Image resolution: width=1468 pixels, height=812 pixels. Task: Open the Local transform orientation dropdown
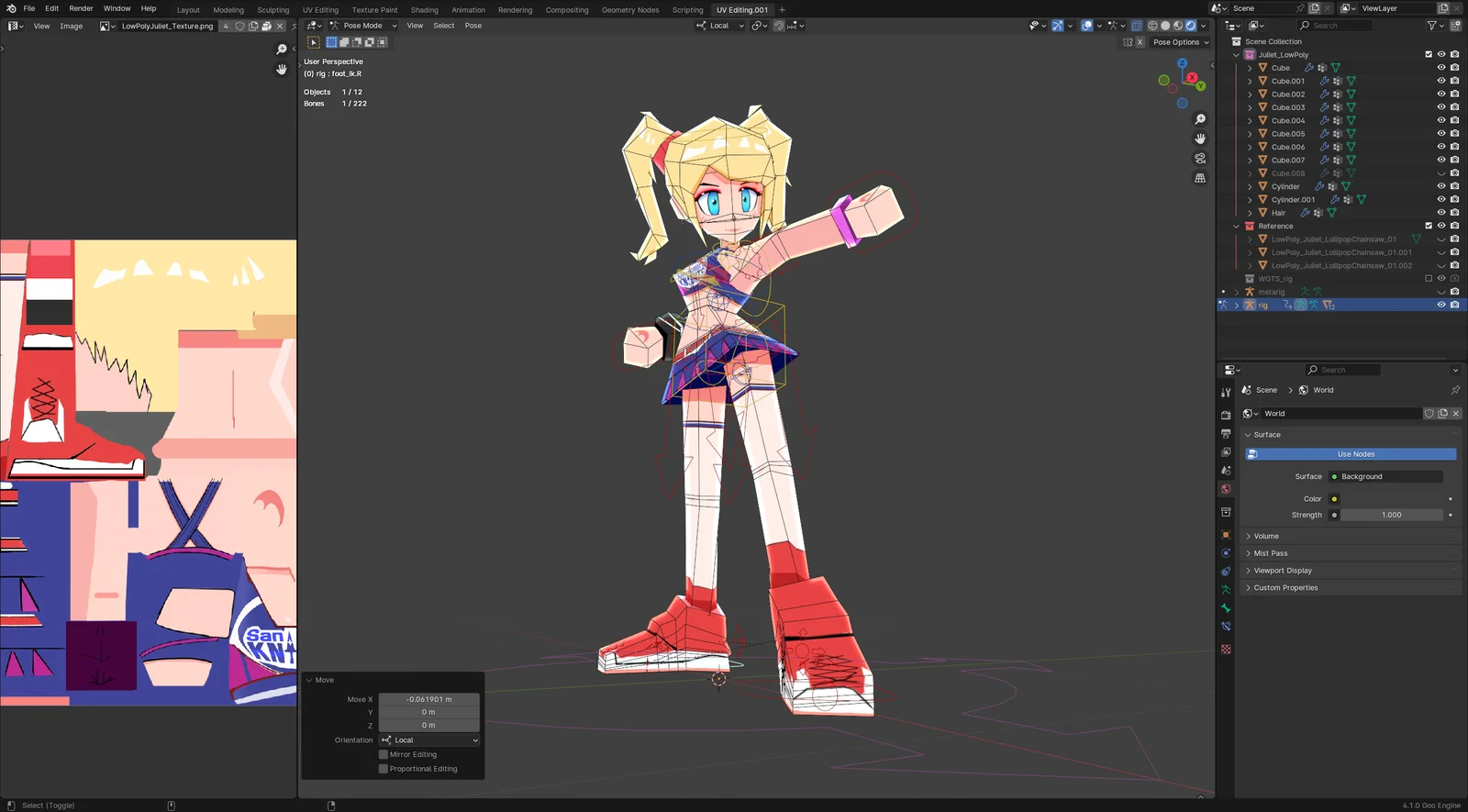pyautogui.click(x=720, y=26)
